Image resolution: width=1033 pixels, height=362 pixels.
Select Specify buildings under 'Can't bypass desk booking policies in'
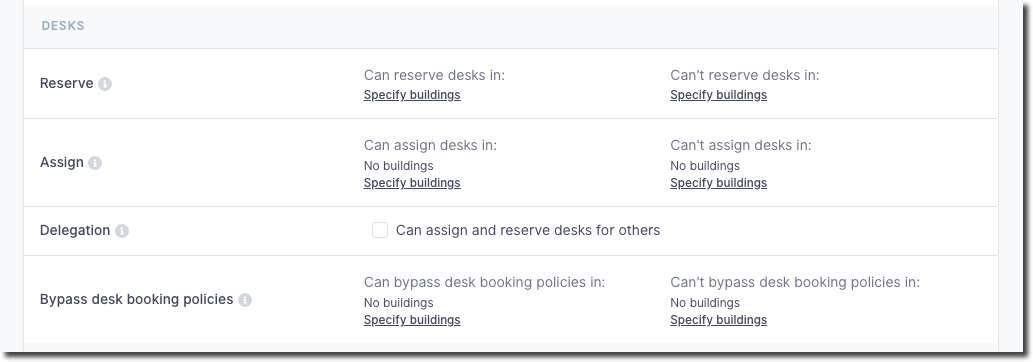point(718,320)
